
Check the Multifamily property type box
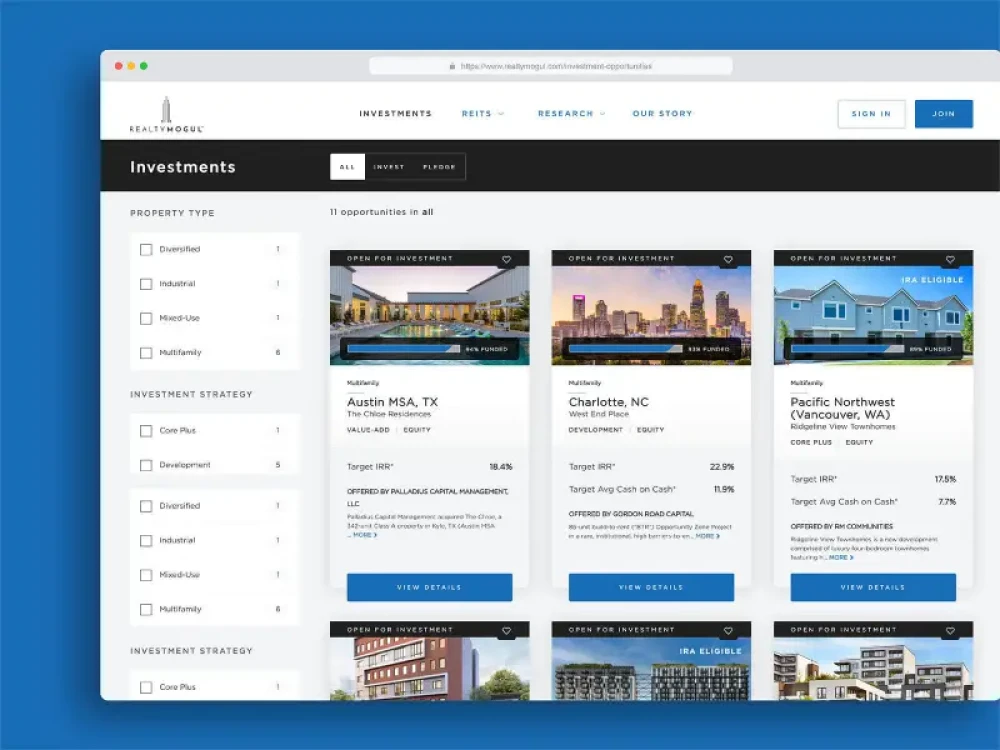coord(146,353)
